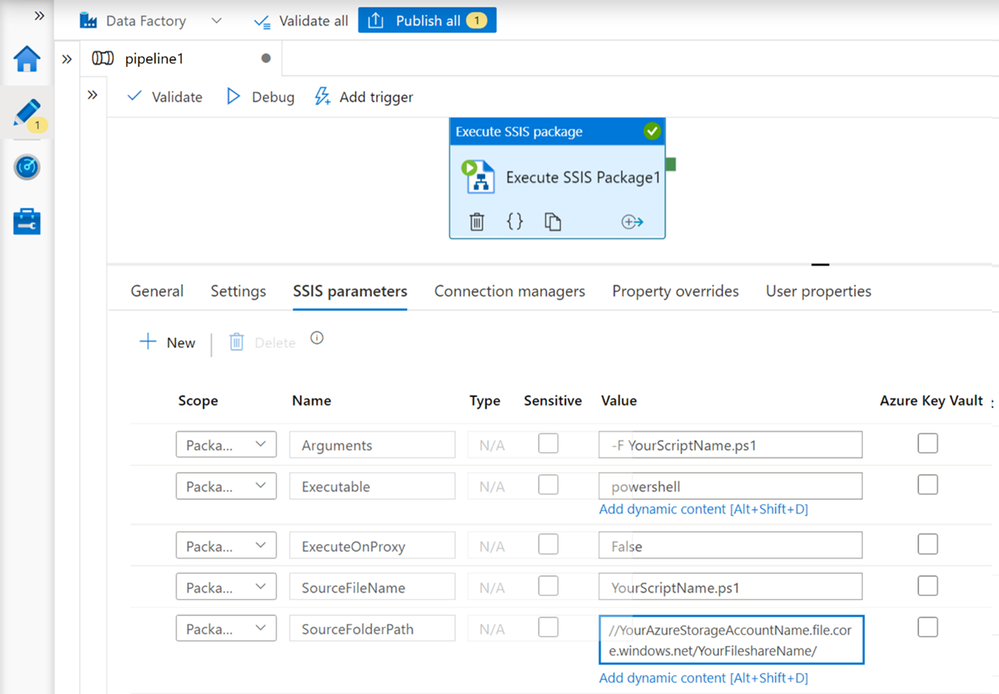Screen dimensions: 999x694
Task: Select the SSIS parameters tab
Action: pyautogui.click(x=350, y=291)
